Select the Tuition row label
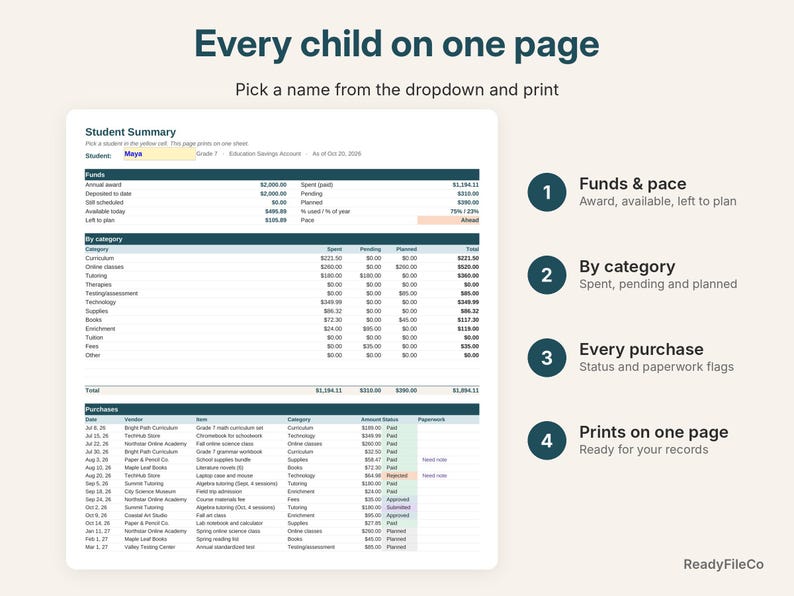 (94, 338)
